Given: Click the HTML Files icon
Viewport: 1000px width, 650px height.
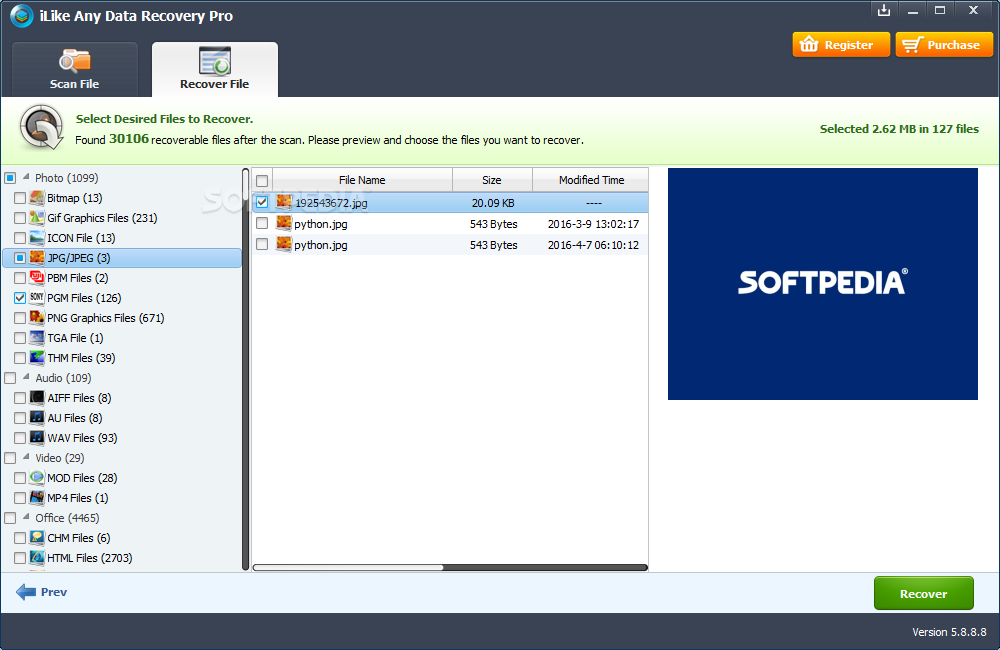Looking at the screenshot, I should click(37, 558).
